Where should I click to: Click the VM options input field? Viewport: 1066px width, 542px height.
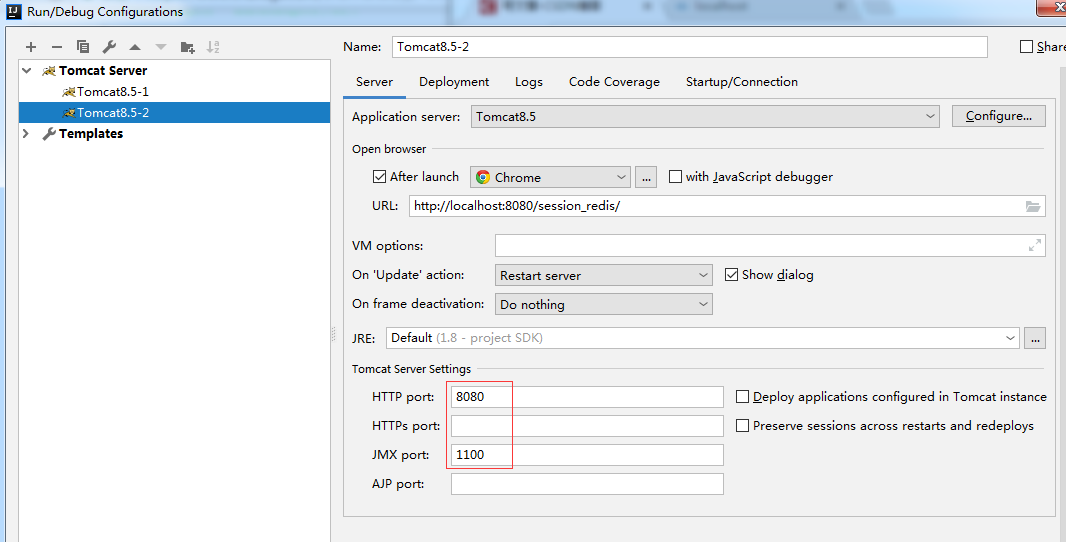pyautogui.click(x=770, y=245)
